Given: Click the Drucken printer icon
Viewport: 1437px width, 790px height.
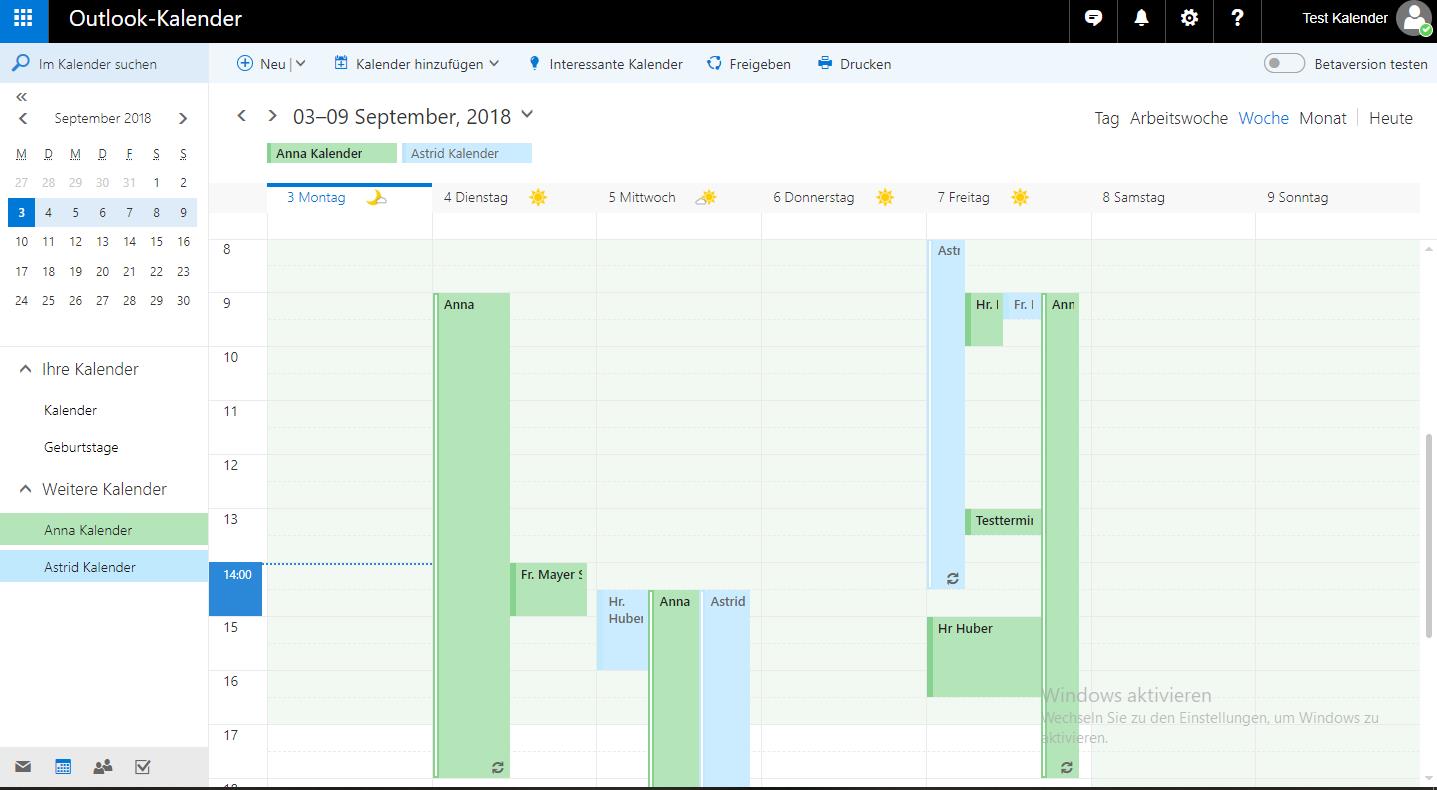Looking at the screenshot, I should tap(825, 63).
